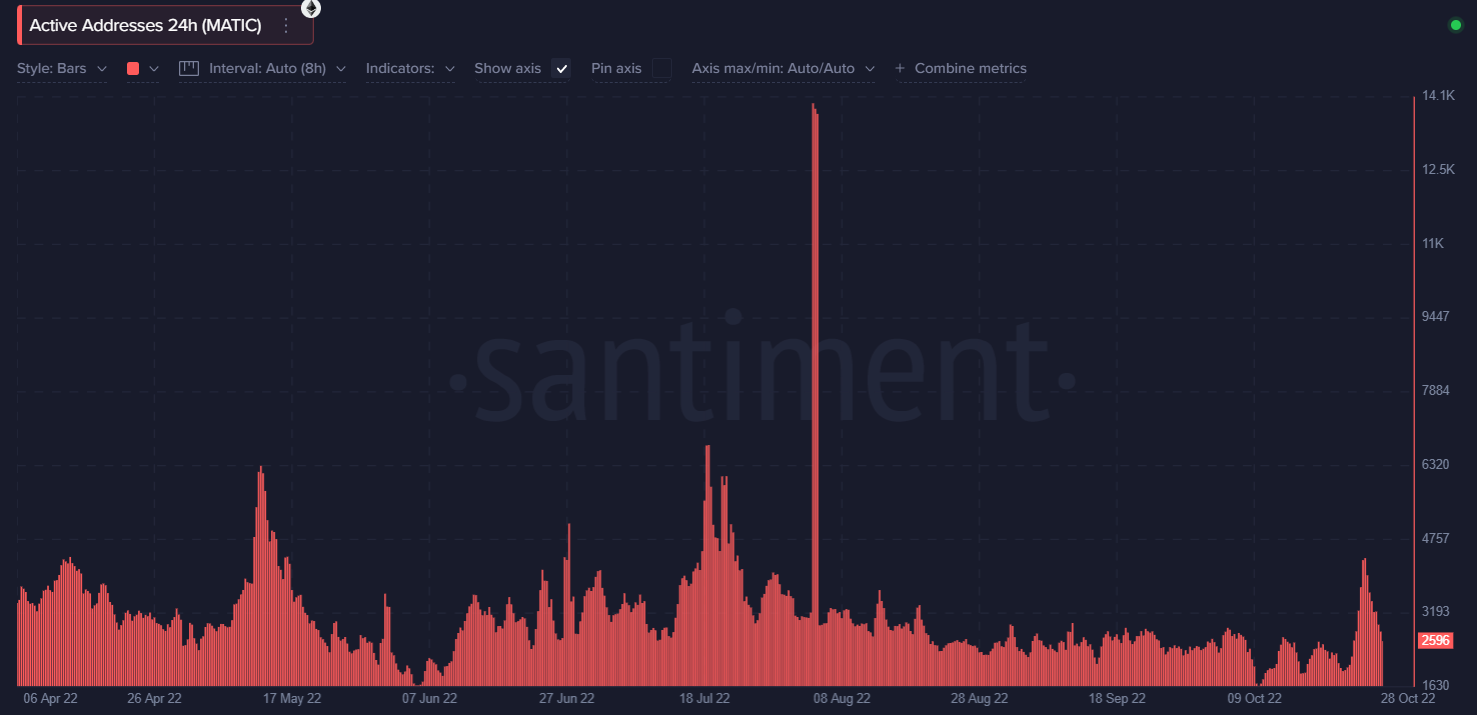Click the green status indicator dot
The width and height of the screenshot is (1477, 715).
1456,25
